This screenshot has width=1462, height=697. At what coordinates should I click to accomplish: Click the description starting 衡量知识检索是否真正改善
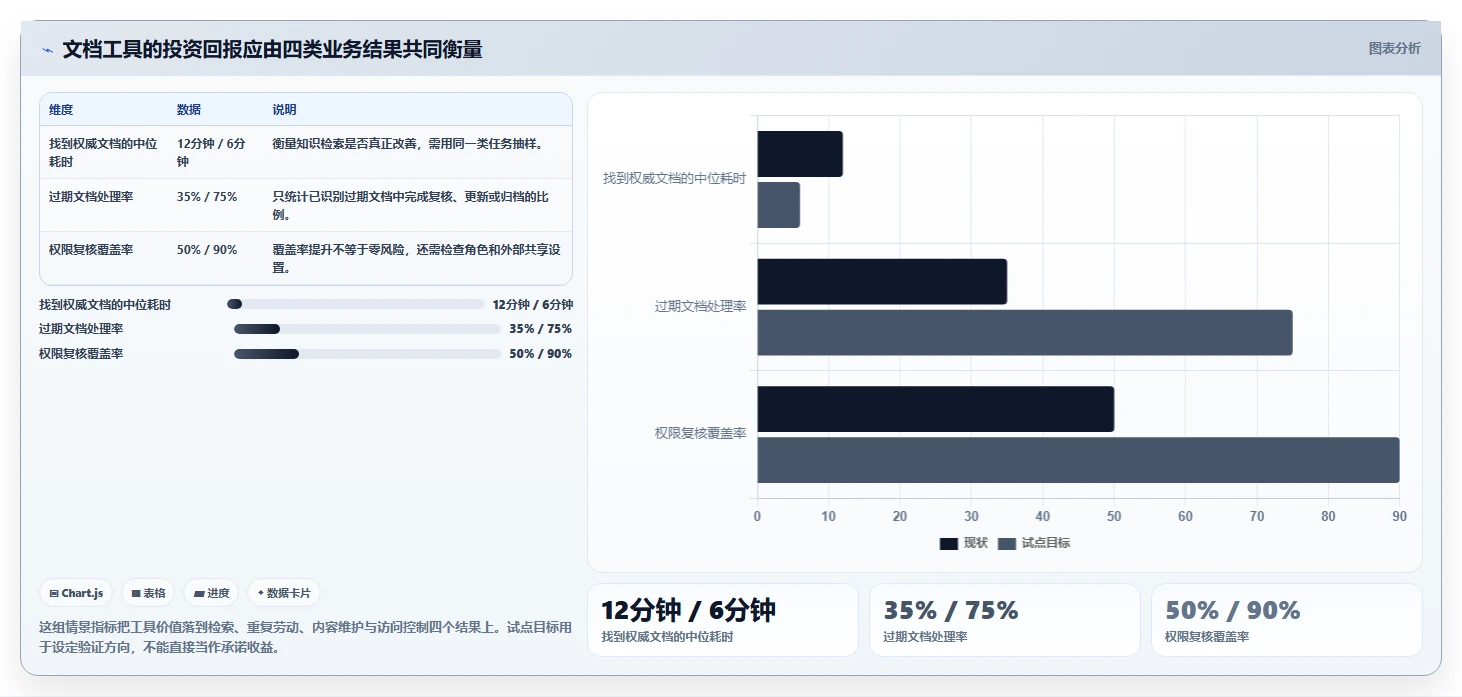(x=408, y=144)
